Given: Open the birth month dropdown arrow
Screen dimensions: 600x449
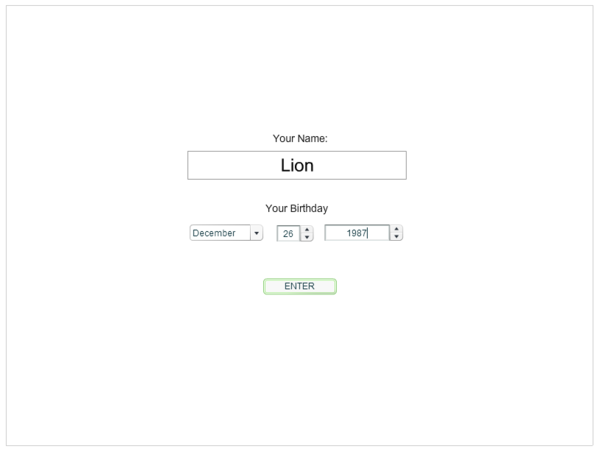Looking at the screenshot, I should click(x=257, y=233).
